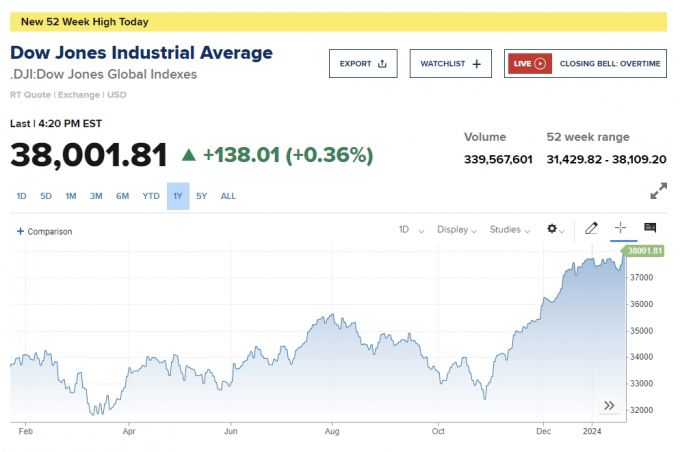Screen dimensions: 680x452
Task: Click the New 52 Week High banner
Action: (x=338, y=21)
